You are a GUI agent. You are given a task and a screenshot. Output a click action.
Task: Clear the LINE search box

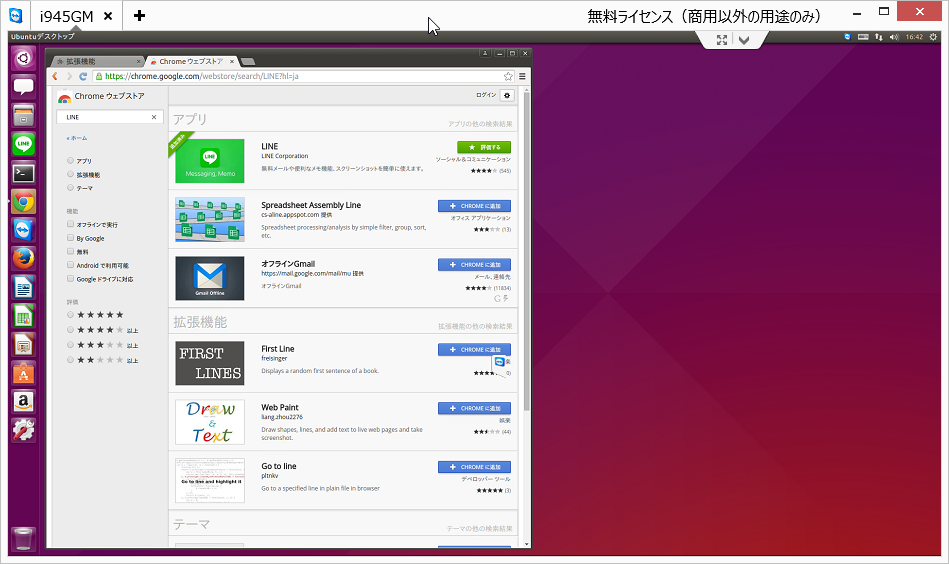[154, 117]
